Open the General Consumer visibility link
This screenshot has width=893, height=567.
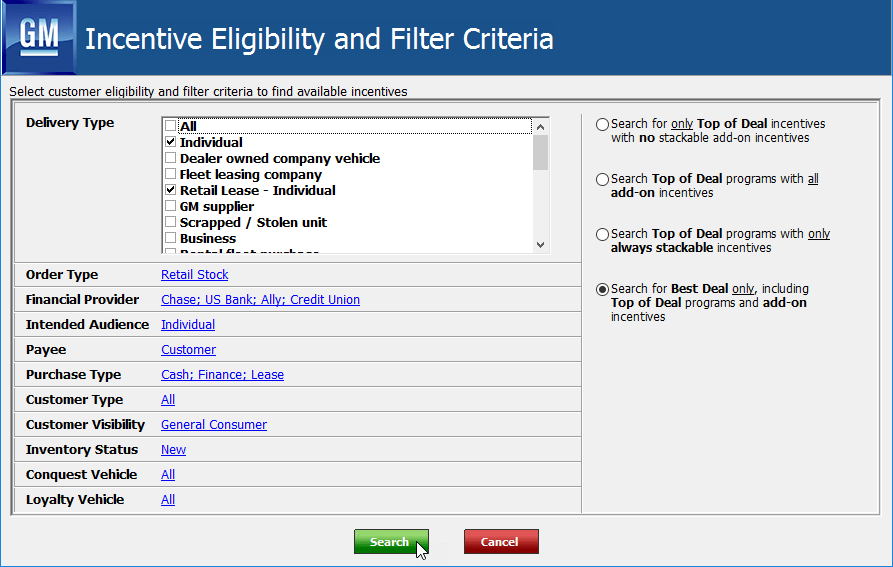[214, 425]
